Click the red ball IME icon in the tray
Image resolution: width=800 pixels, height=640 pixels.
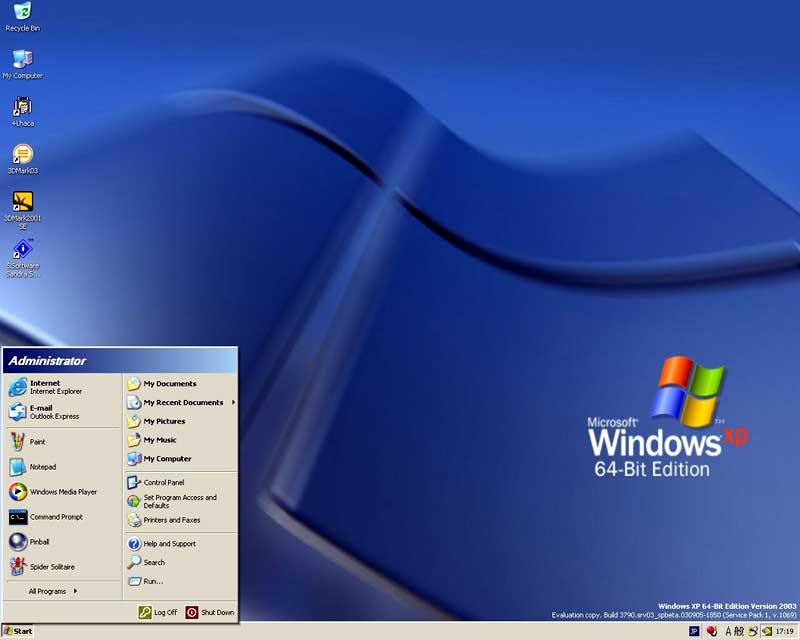coord(711,631)
